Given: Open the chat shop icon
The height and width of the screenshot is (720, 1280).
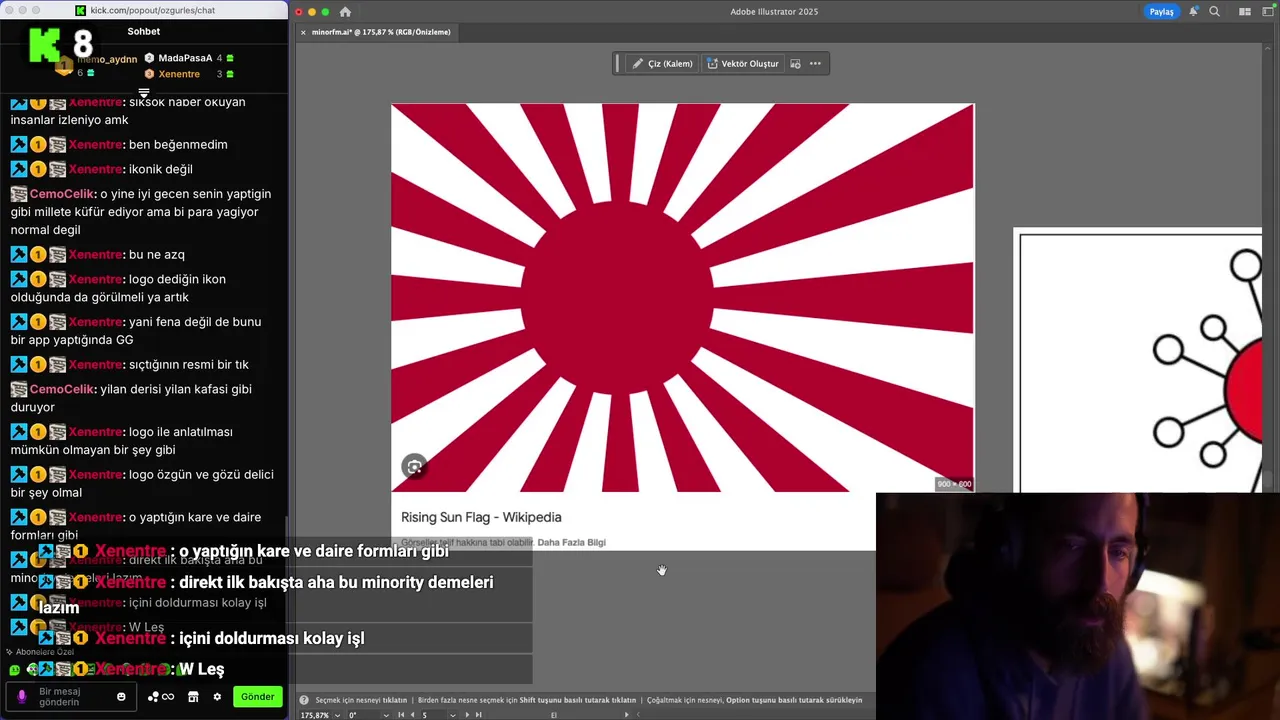Looking at the screenshot, I should tap(193, 697).
